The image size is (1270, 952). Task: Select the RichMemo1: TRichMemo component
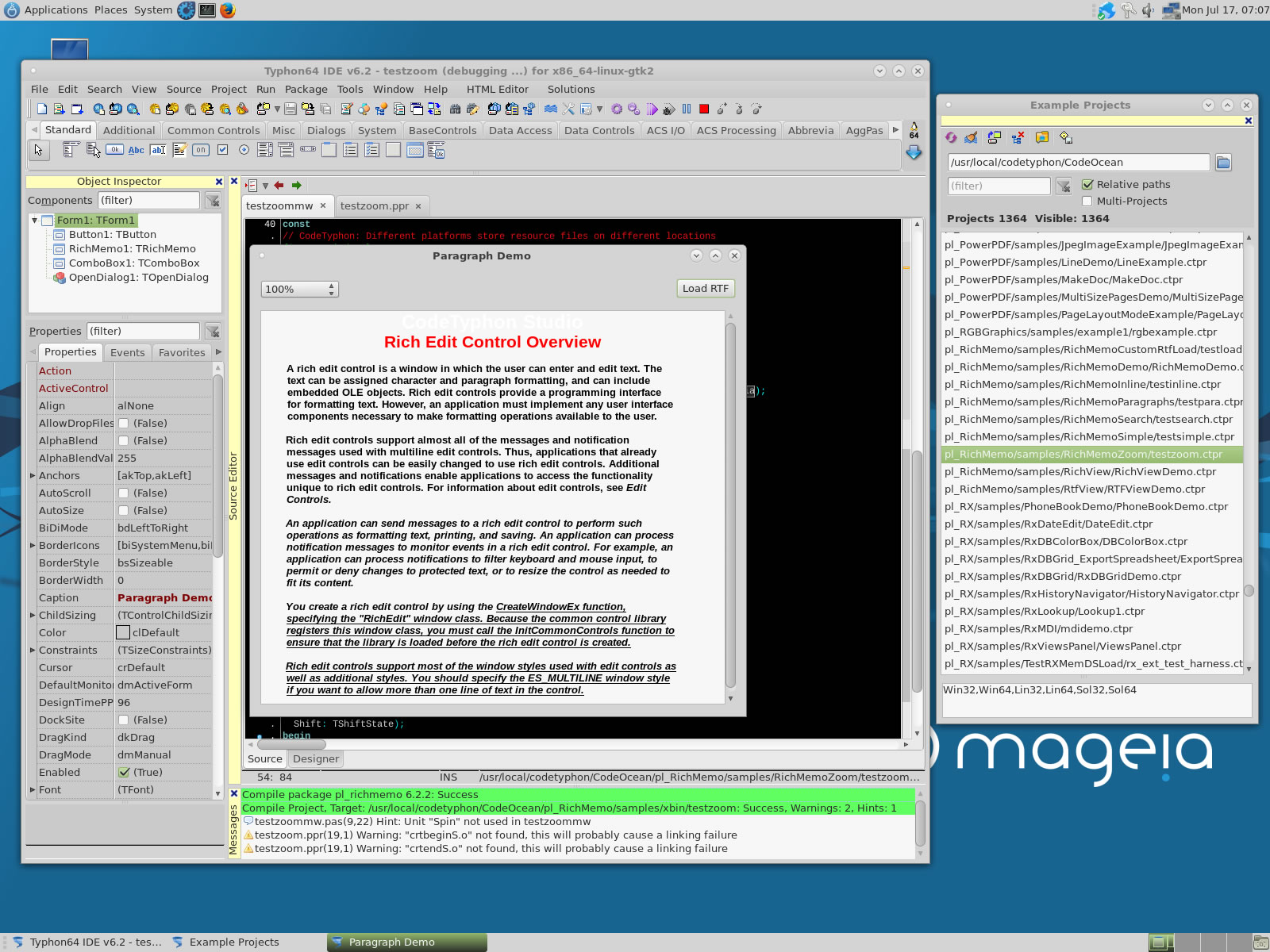point(132,248)
